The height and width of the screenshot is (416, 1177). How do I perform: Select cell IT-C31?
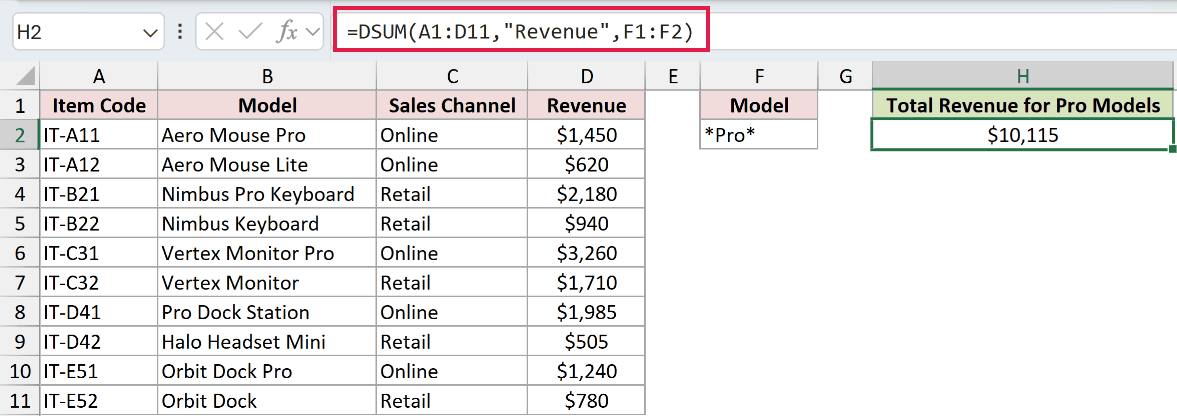(99, 253)
